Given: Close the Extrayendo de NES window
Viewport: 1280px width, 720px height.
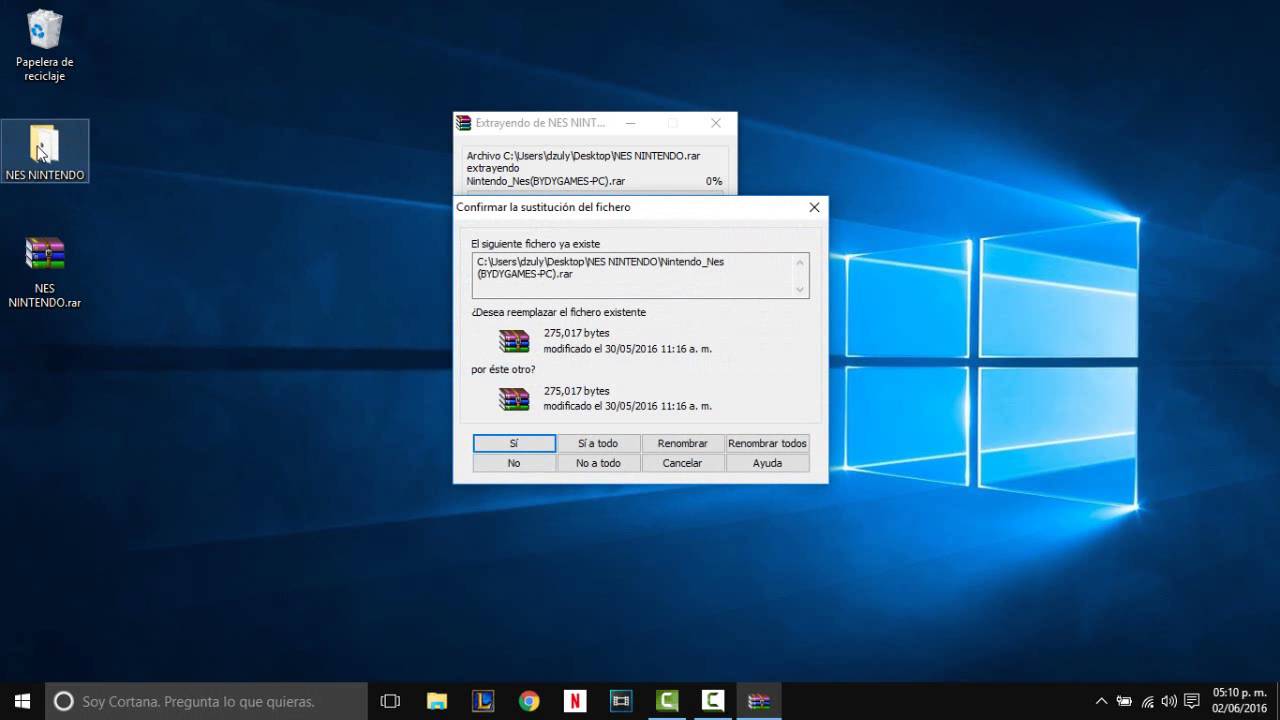Looking at the screenshot, I should click(716, 123).
